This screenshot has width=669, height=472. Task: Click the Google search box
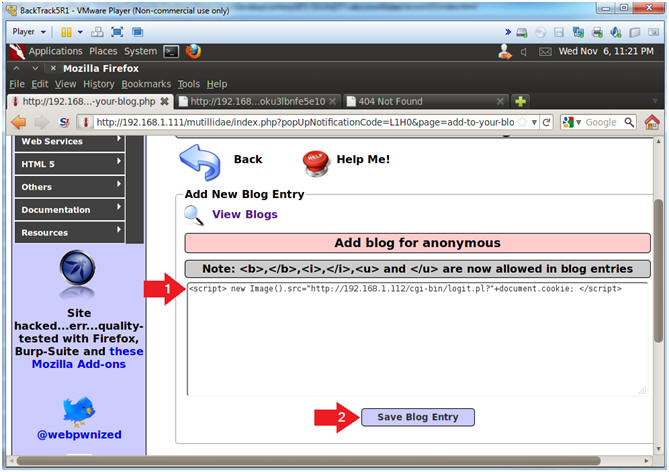602,122
